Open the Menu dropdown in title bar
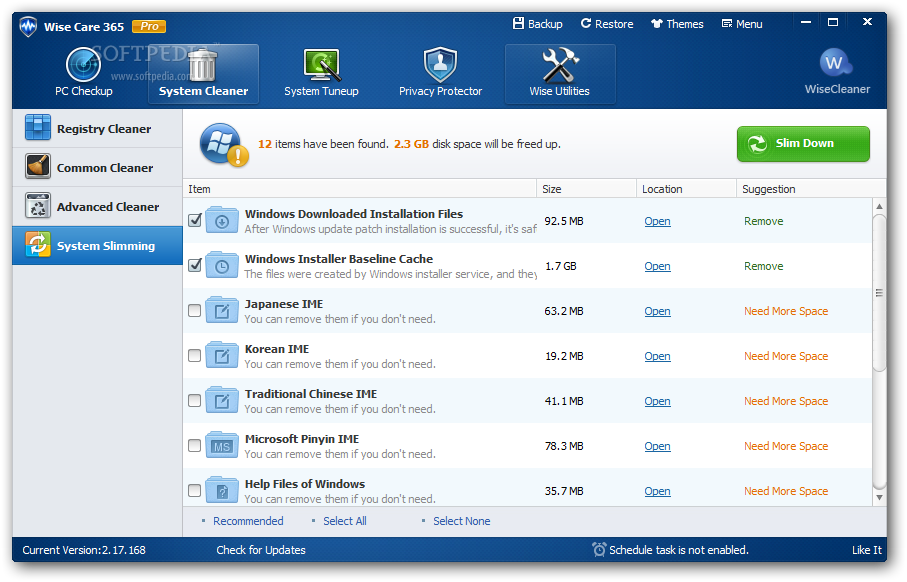The width and height of the screenshot is (907, 582). 742,24
